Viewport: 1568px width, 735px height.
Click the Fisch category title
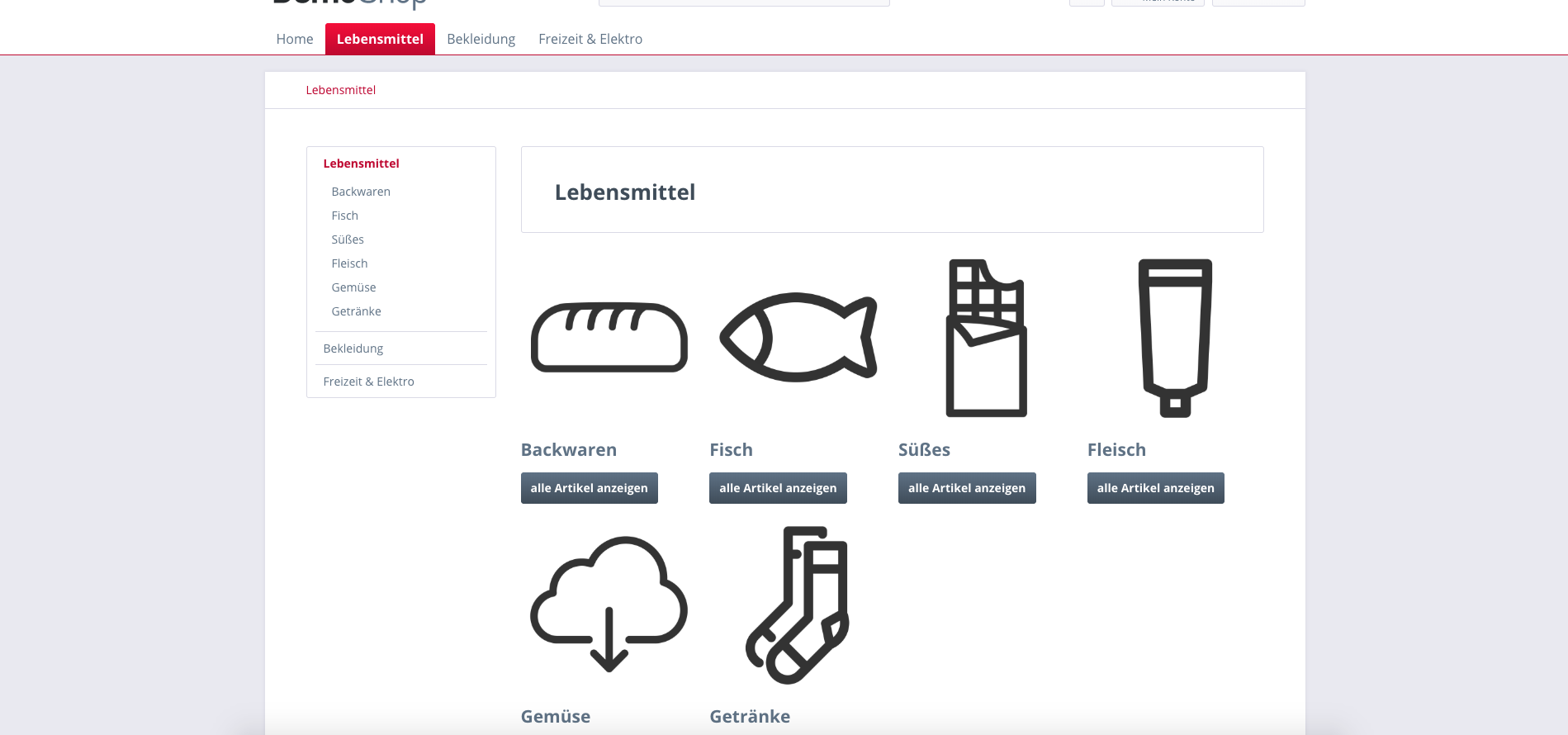coord(731,450)
